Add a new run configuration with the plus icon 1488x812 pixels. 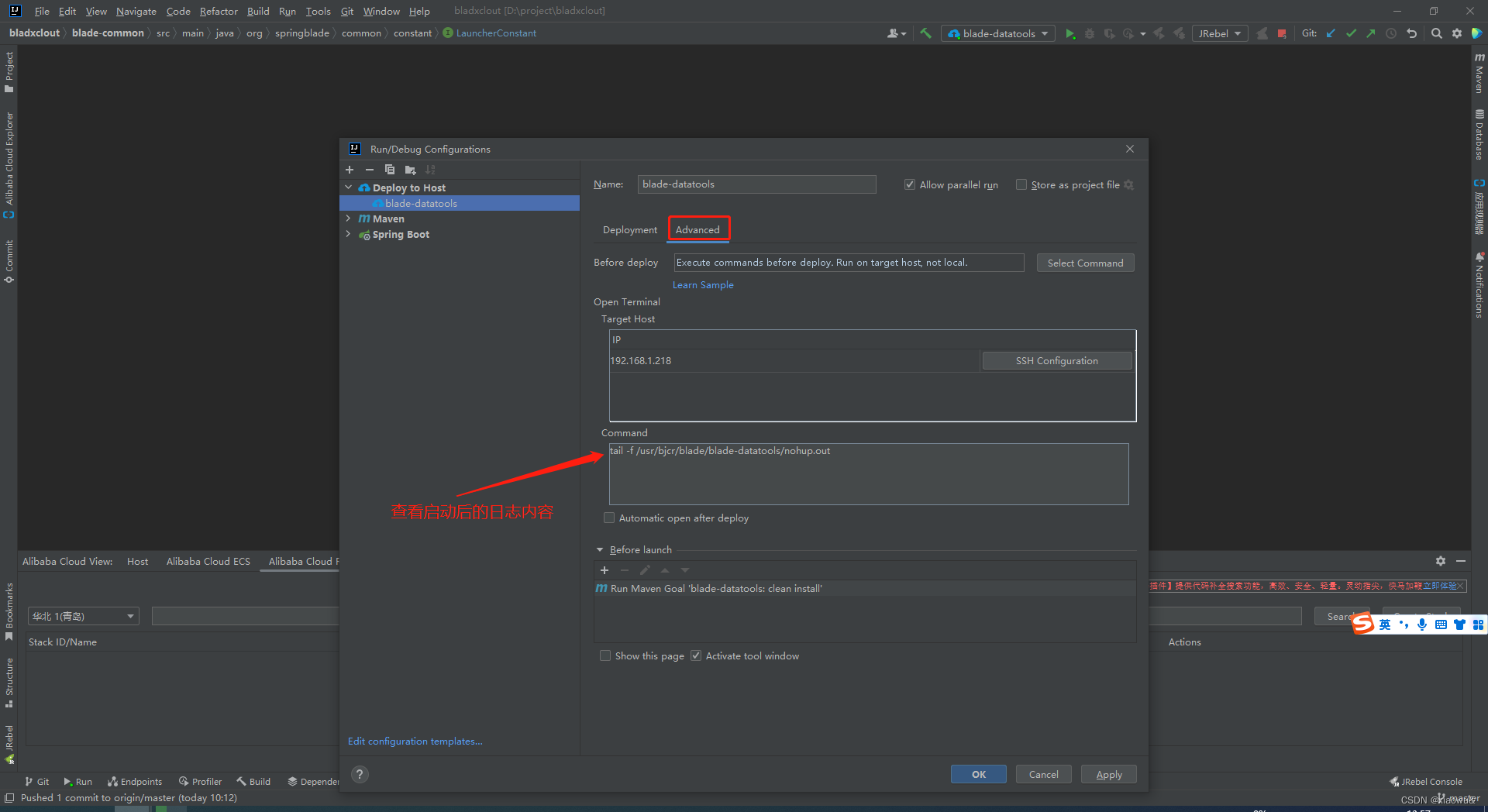point(350,170)
